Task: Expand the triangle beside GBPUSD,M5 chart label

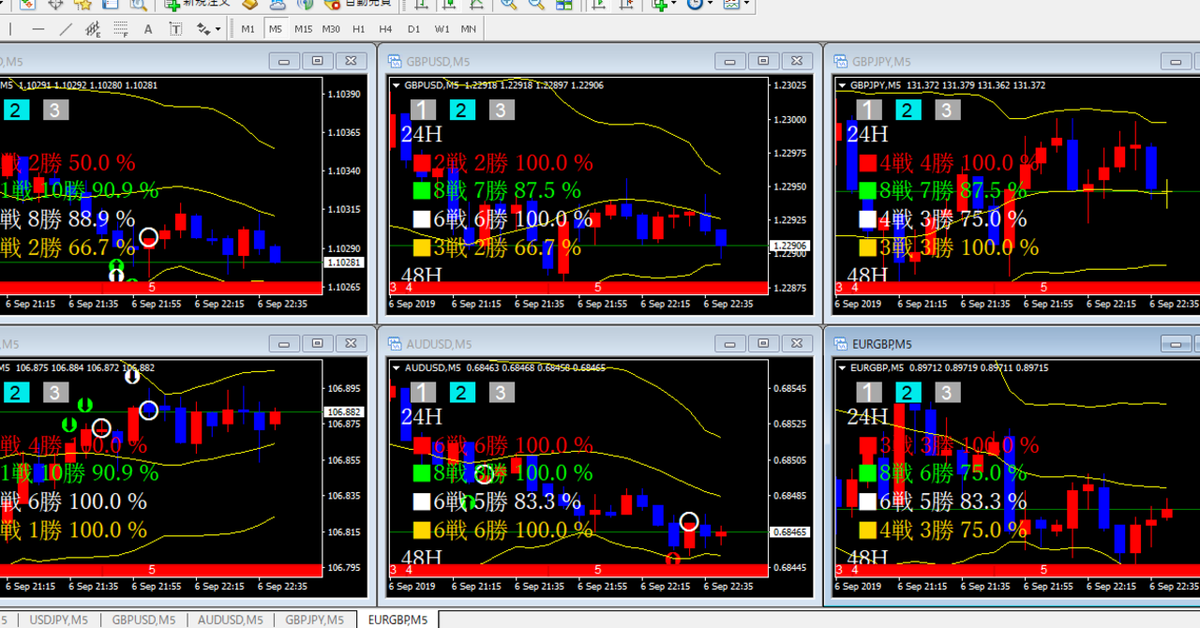Action: tap(397, 86)
